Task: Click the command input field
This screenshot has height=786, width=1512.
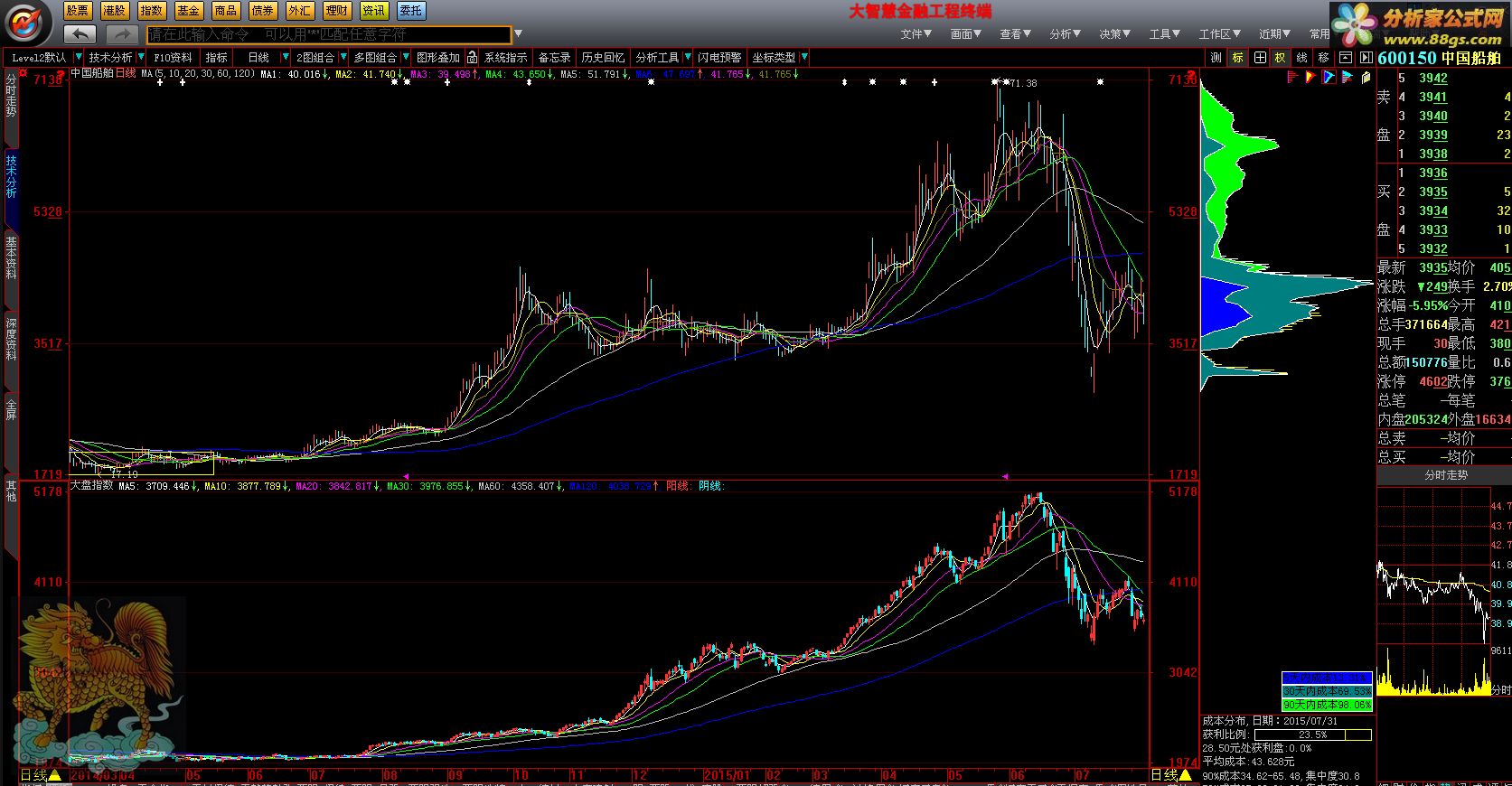Action: pyautogui.click(x=329, y=34)
